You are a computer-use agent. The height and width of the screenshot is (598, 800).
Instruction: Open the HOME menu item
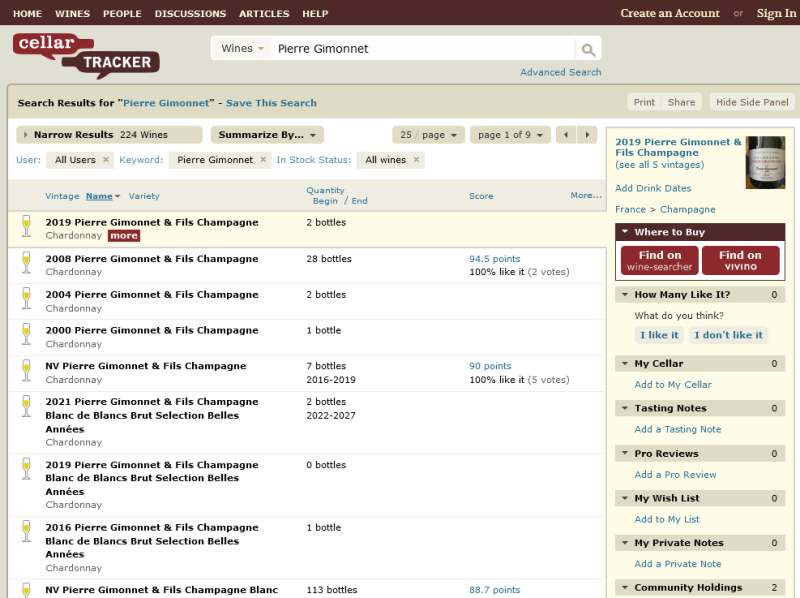click(x=28, y=14)
